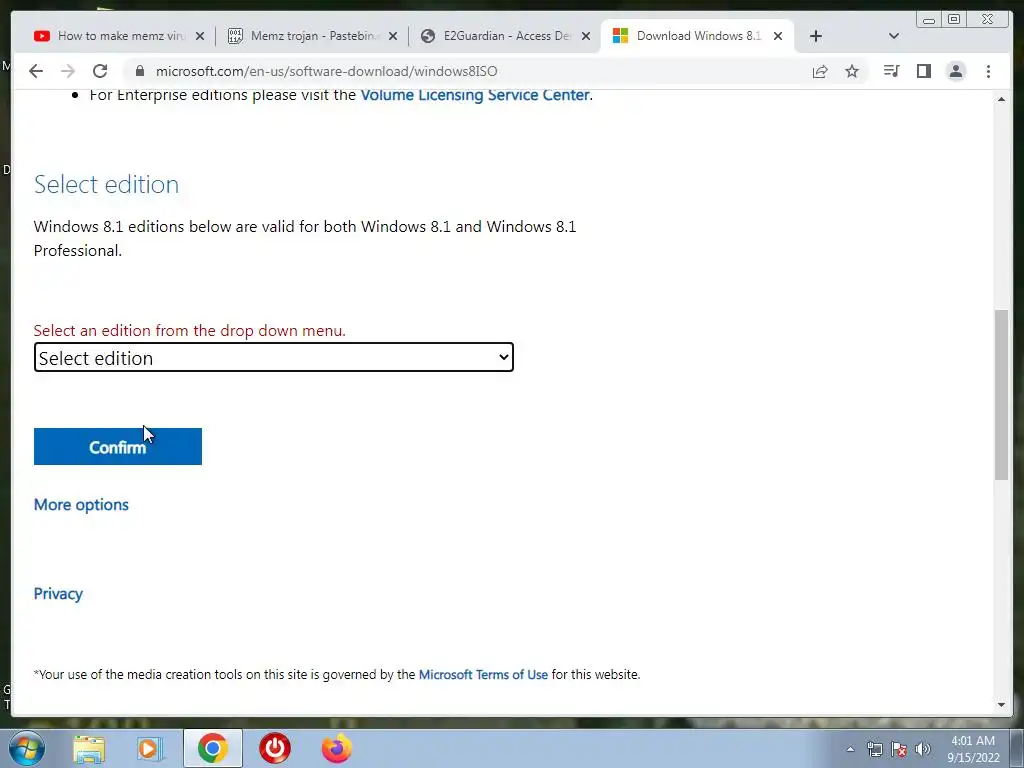
Task: Close the How to make memz tab
Action: 200,36
